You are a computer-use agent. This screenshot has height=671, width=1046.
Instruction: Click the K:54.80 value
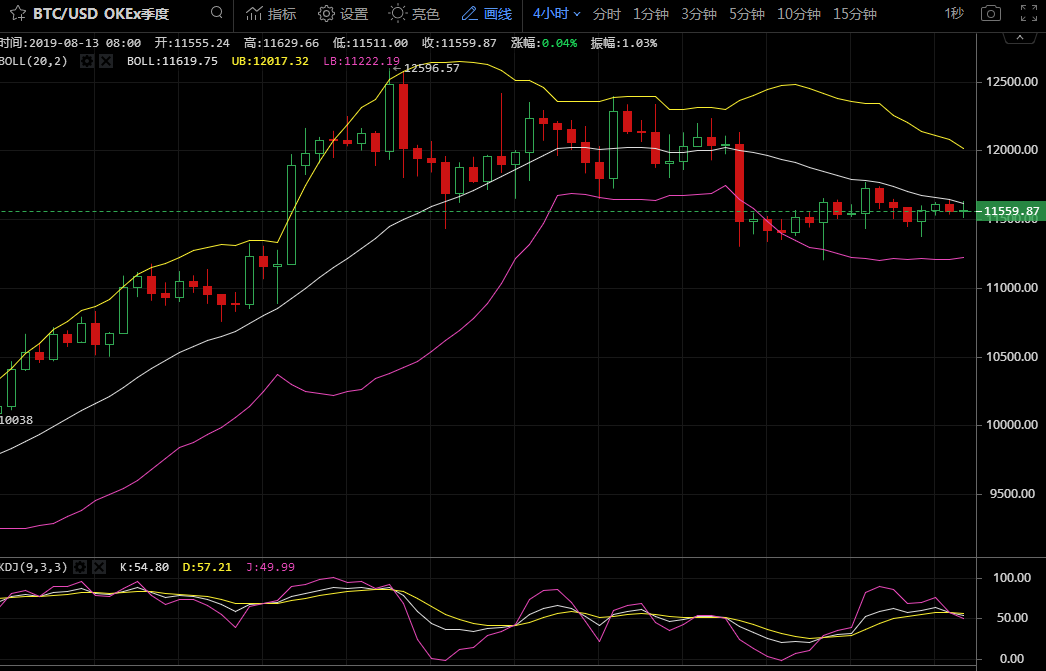(144, 567)
